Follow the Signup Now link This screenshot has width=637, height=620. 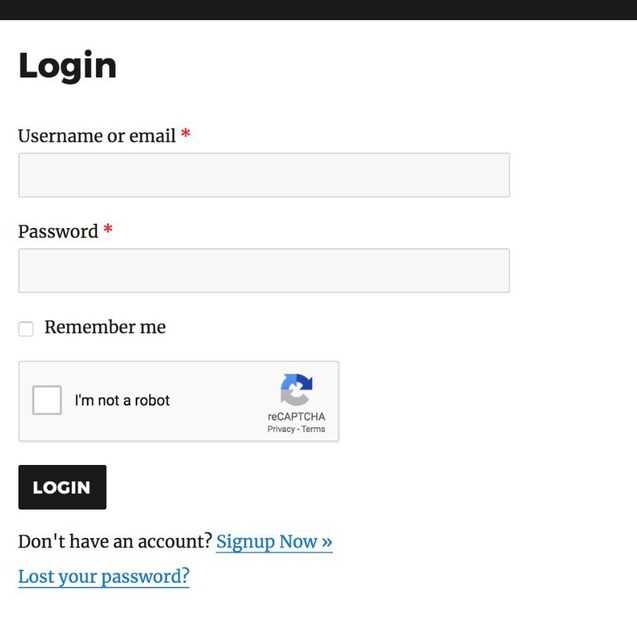(274, 542)
